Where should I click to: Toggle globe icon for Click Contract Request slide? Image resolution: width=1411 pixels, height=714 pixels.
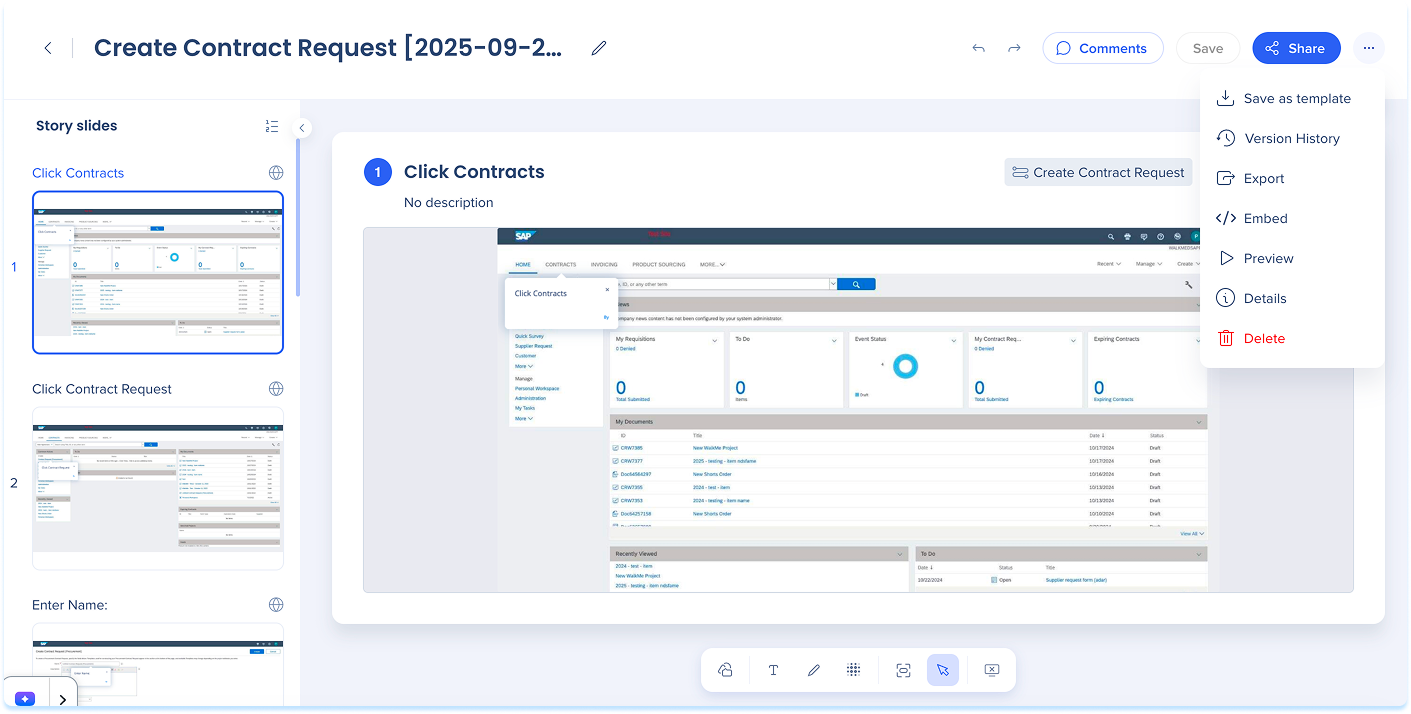click(276, 389)
